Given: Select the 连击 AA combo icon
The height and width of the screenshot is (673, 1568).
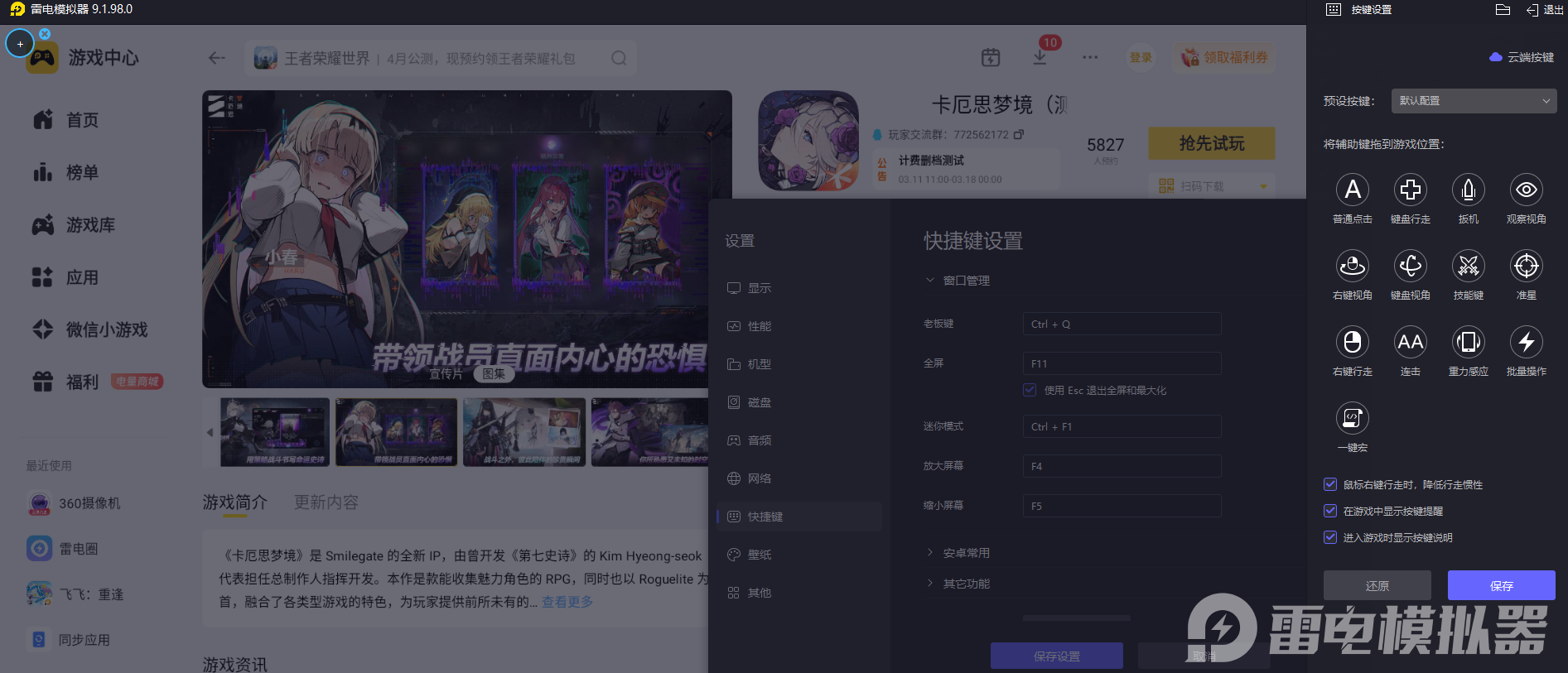Looking at the screenshot, I should 1411,342.
